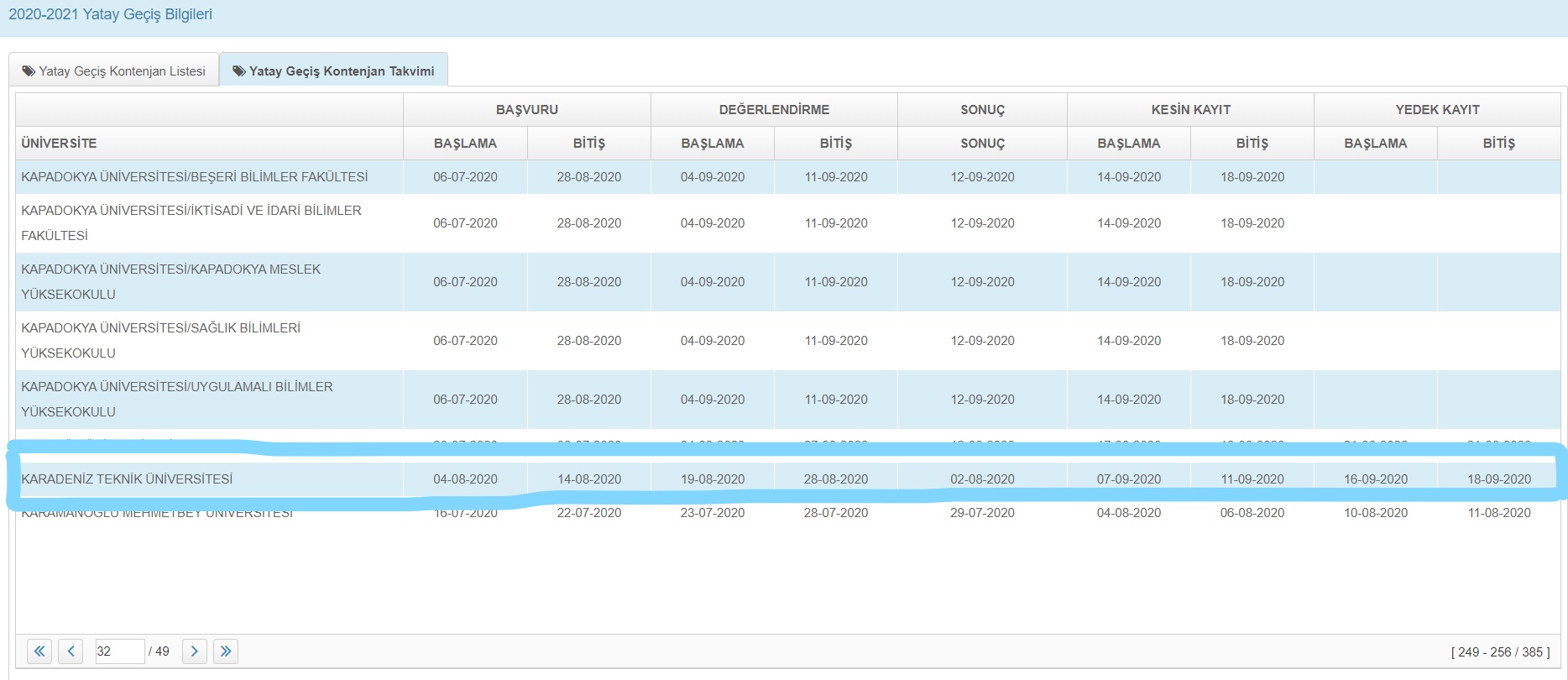Go to the first page of results
Screen dimensions: 1568x680
(39, 651)
